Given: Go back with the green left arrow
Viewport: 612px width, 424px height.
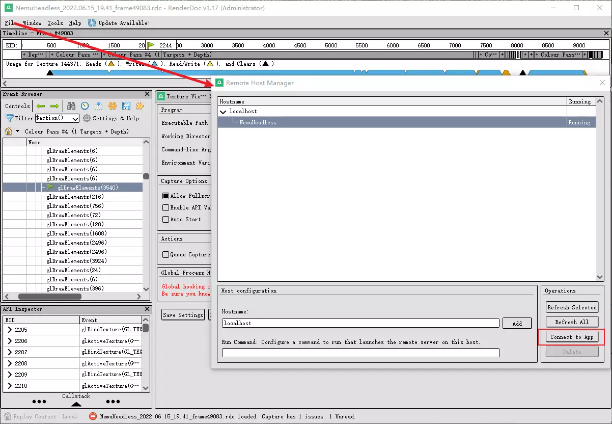Looking at the screenshot, I should pyautogui.click(x=41, y=106).
